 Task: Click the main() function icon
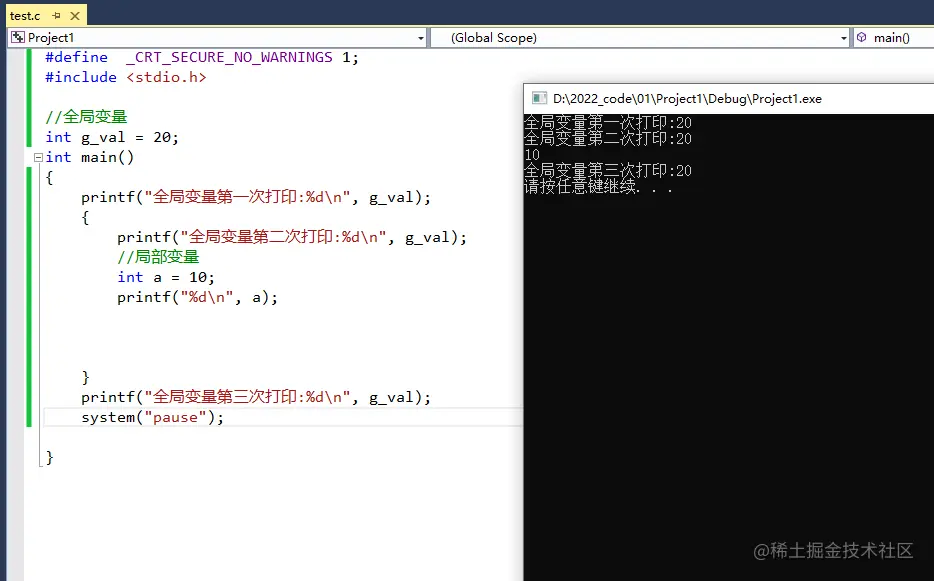(x=861, y=38)
